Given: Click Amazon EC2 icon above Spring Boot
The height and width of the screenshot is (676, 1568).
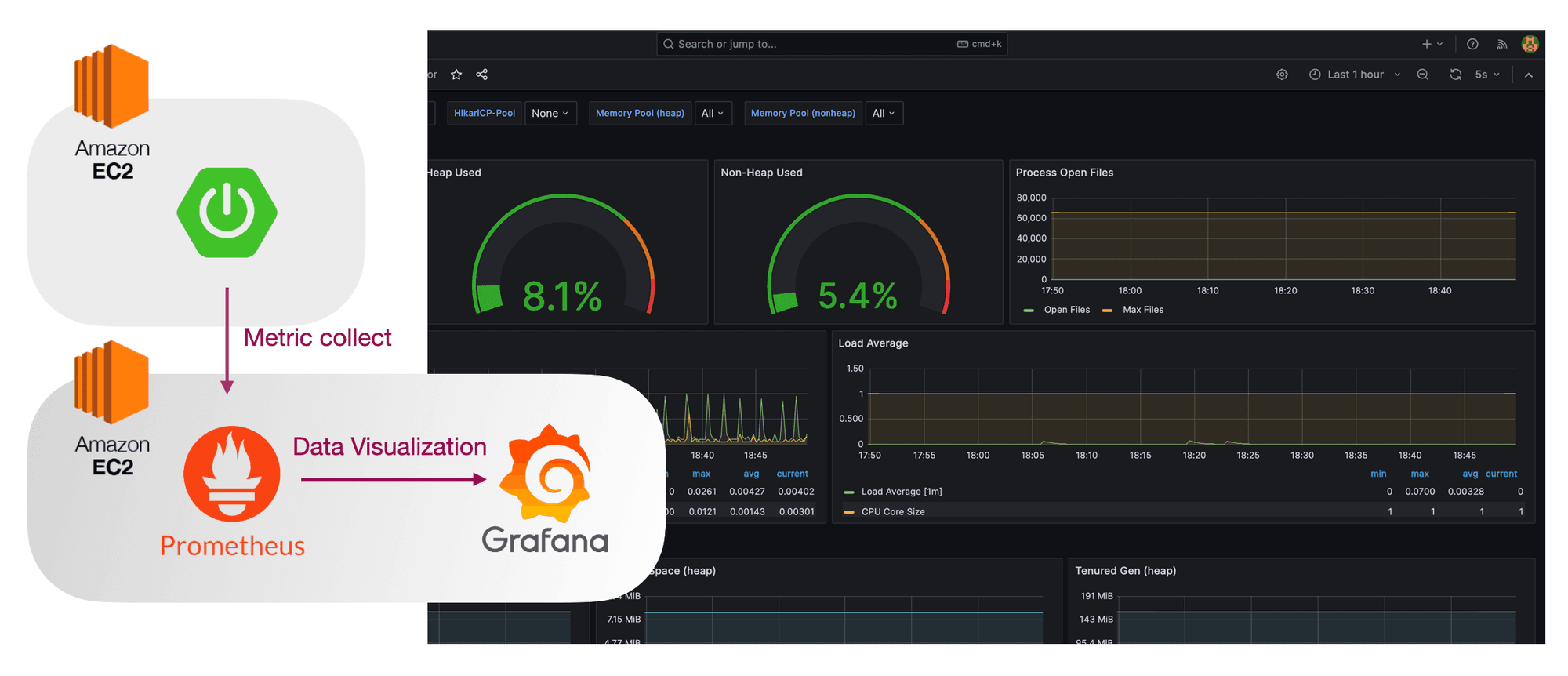Looking at the screenshot, I should coord(111,86).
